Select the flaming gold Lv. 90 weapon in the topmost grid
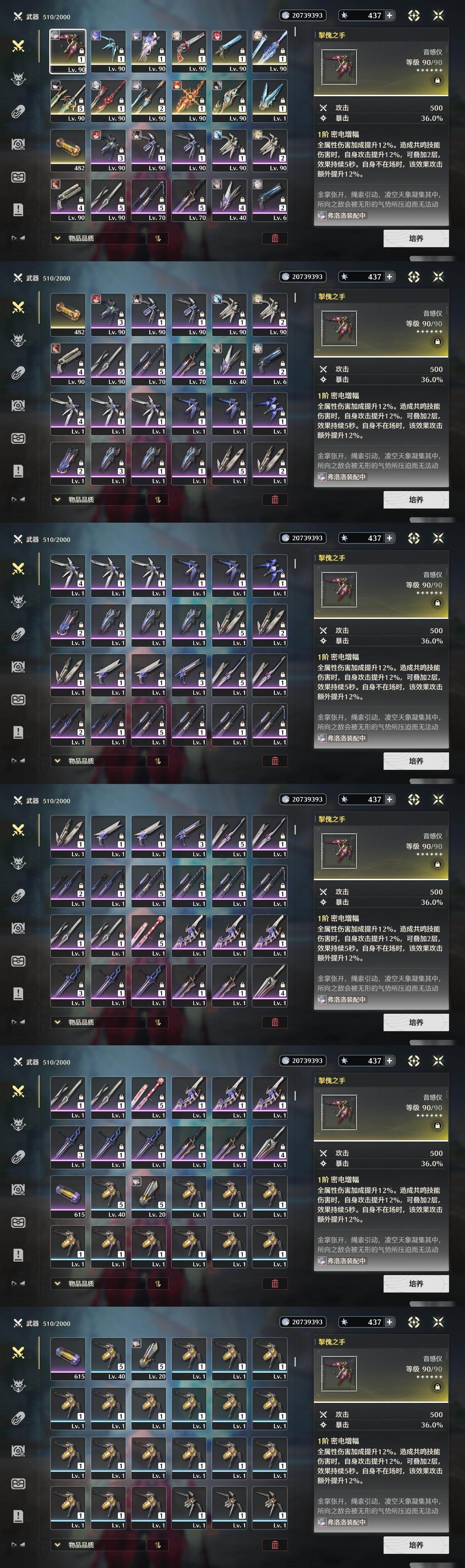 pyautogui.click(x=189, y=101)
